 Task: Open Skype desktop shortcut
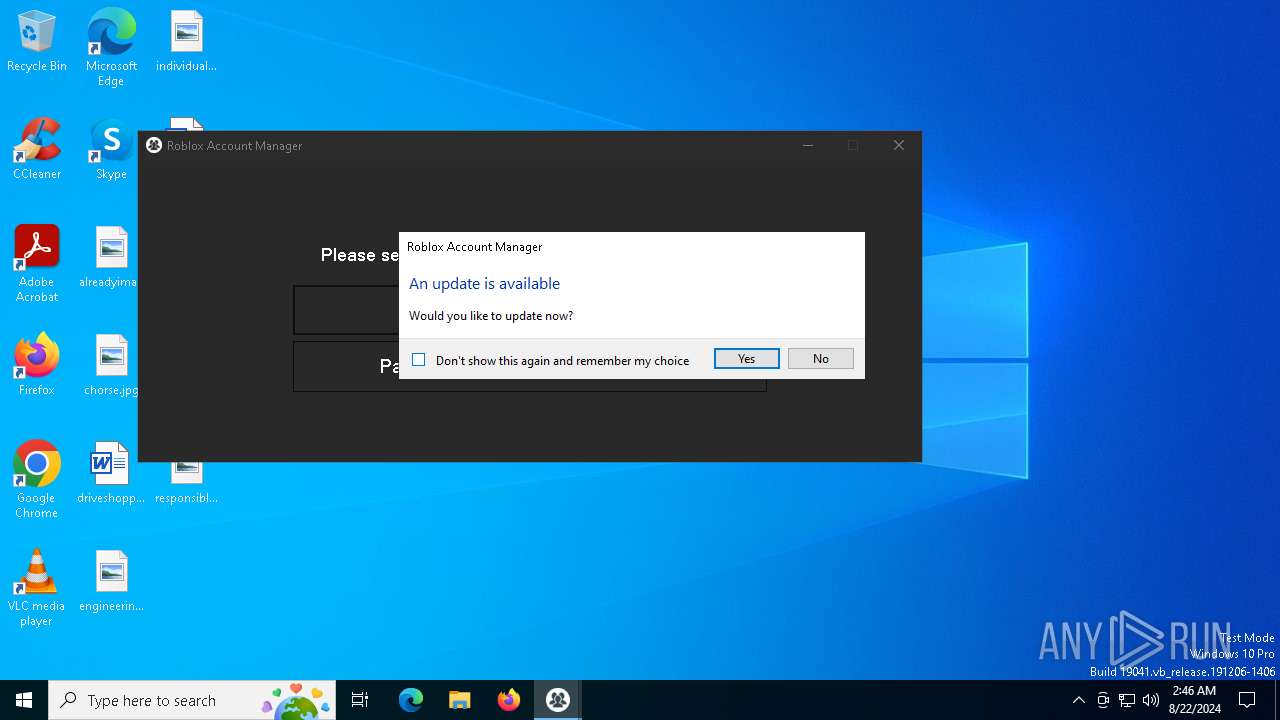[111, 150]
